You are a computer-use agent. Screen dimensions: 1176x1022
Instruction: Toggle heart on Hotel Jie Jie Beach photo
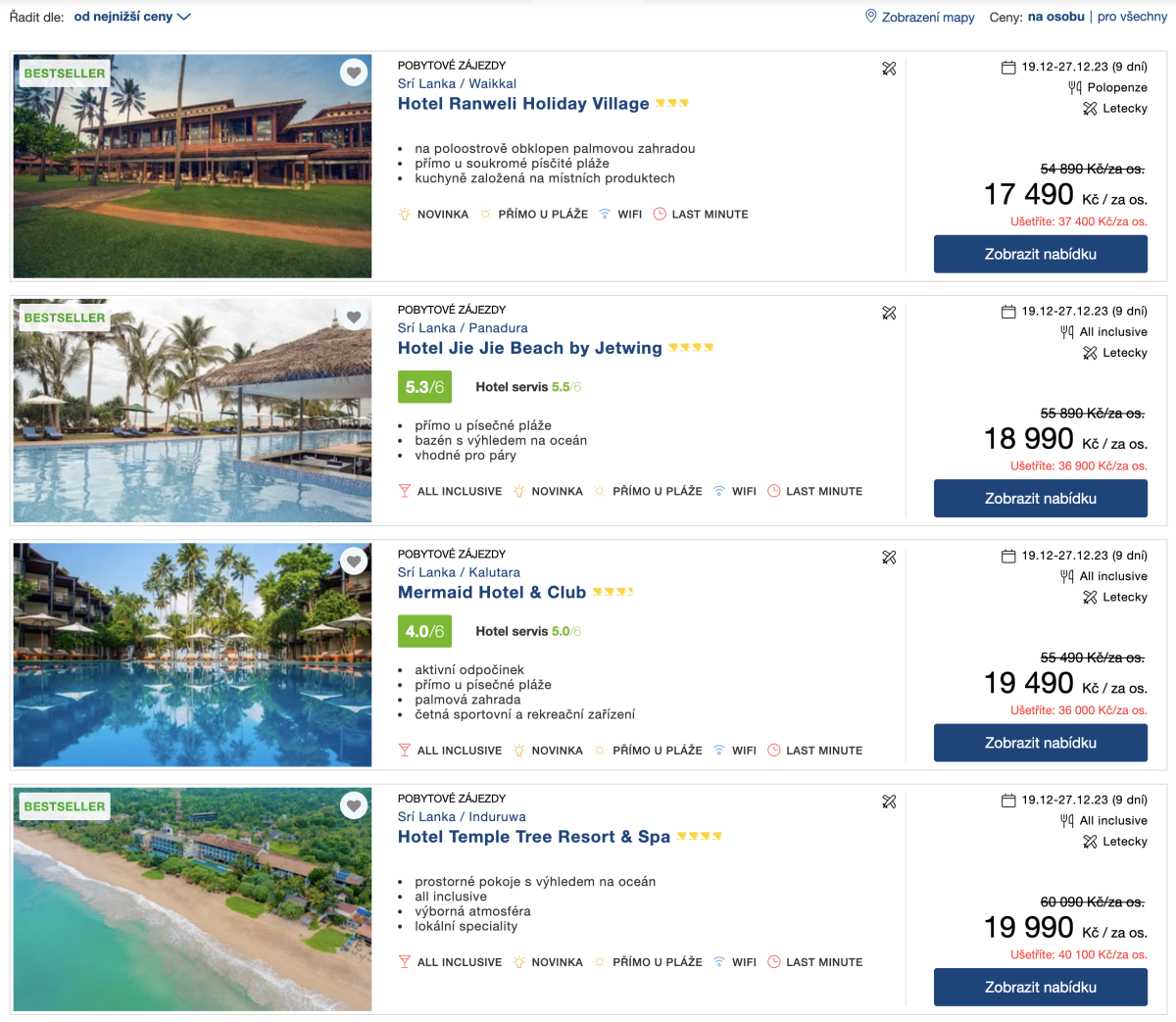354,316
